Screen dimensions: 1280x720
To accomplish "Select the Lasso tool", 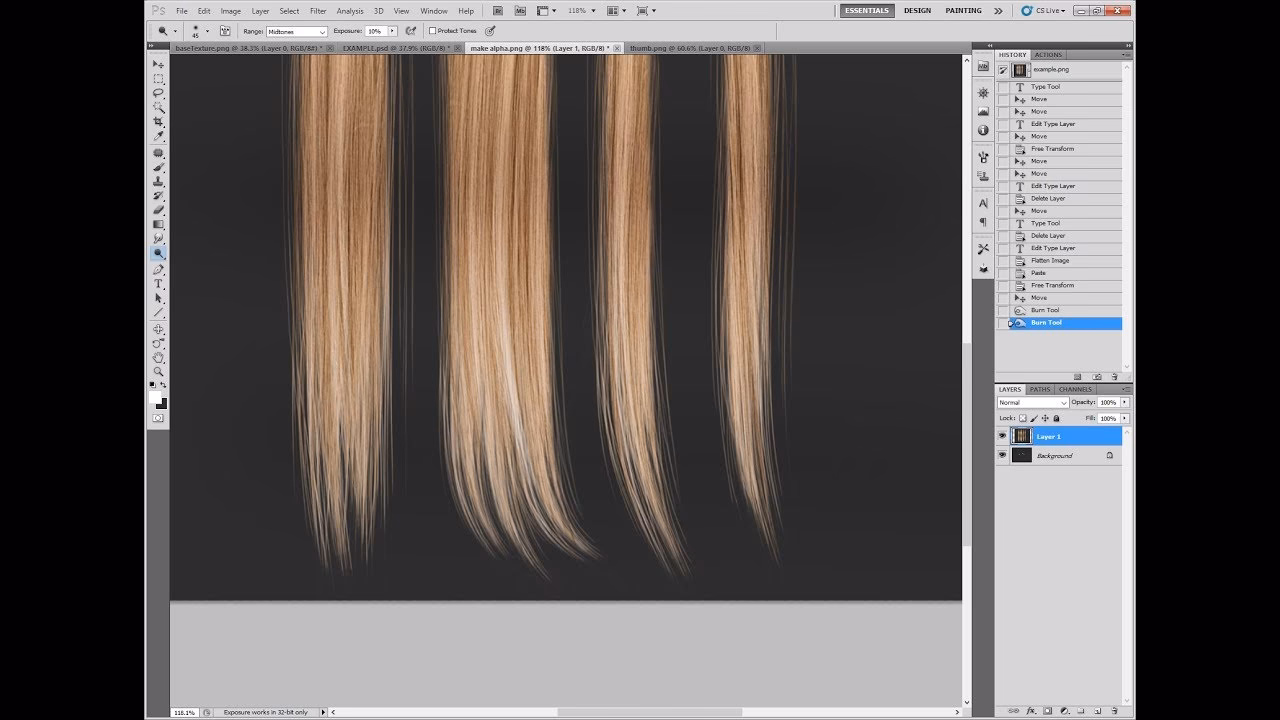I will pos(158,93).
